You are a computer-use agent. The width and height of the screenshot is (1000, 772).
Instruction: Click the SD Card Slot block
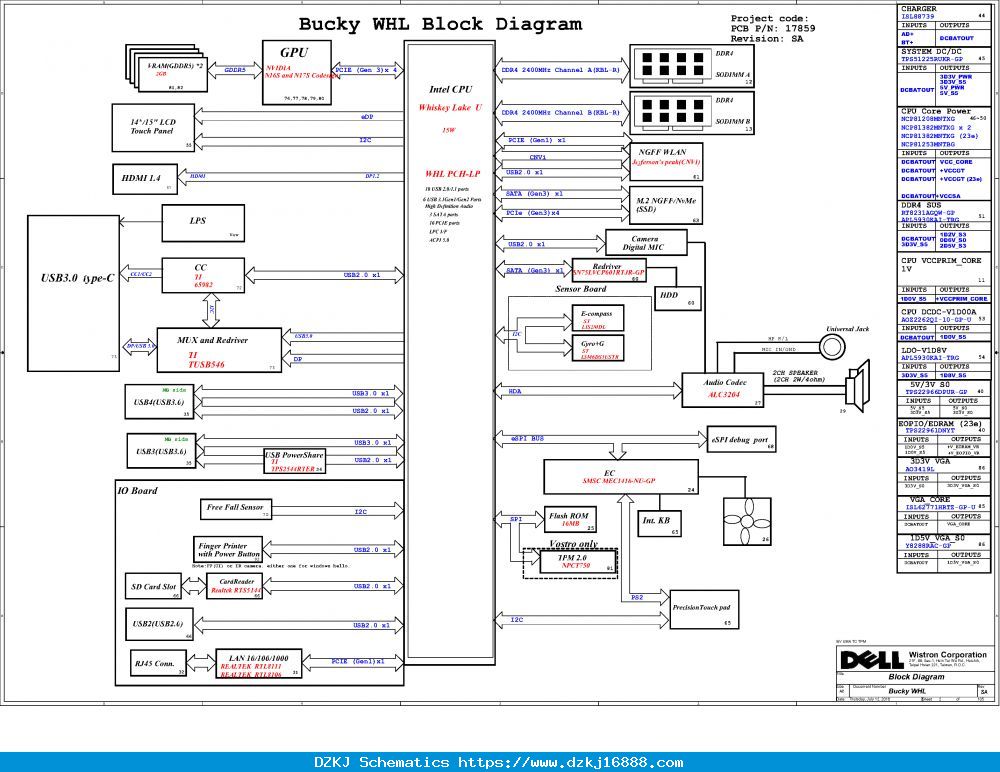click(153, 586)
